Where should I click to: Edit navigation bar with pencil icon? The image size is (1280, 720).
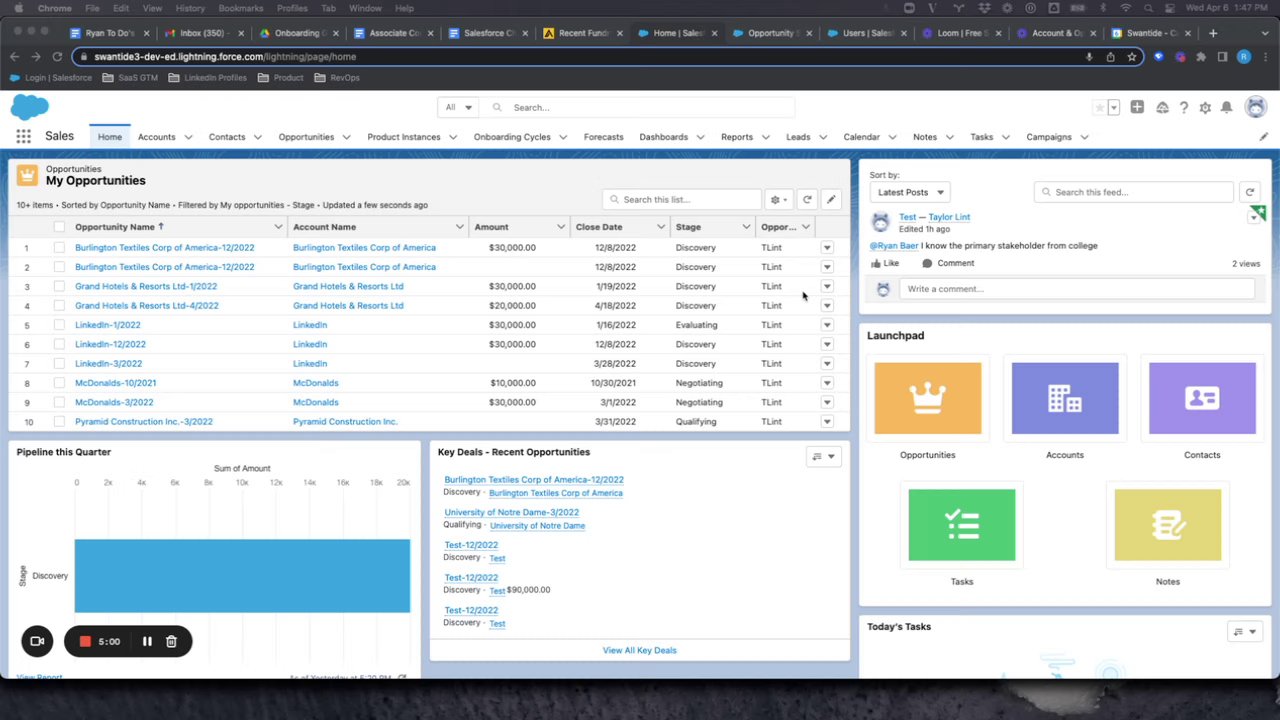[x=1263, y=137]
